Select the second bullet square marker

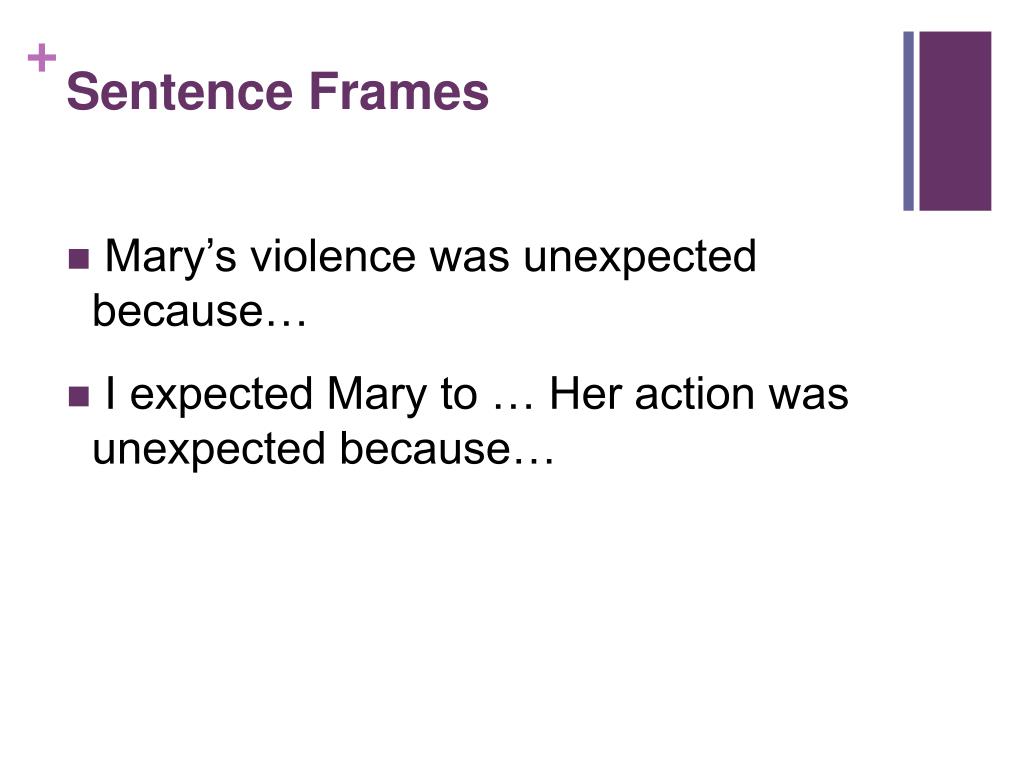click(x=77, y=397)
